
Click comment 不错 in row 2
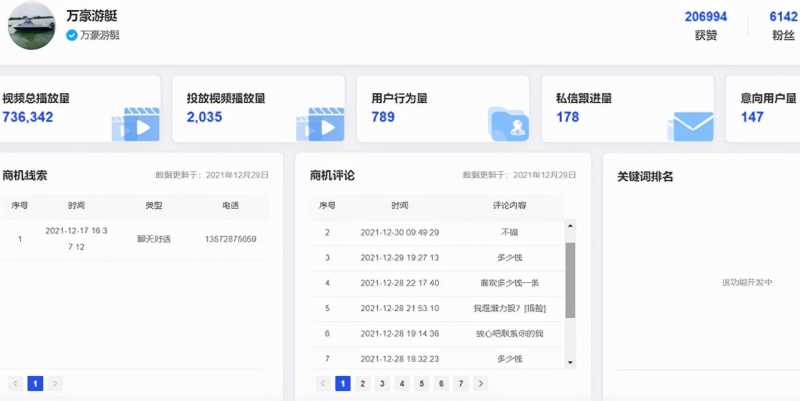pyautogui.click(x=509, y=232)
